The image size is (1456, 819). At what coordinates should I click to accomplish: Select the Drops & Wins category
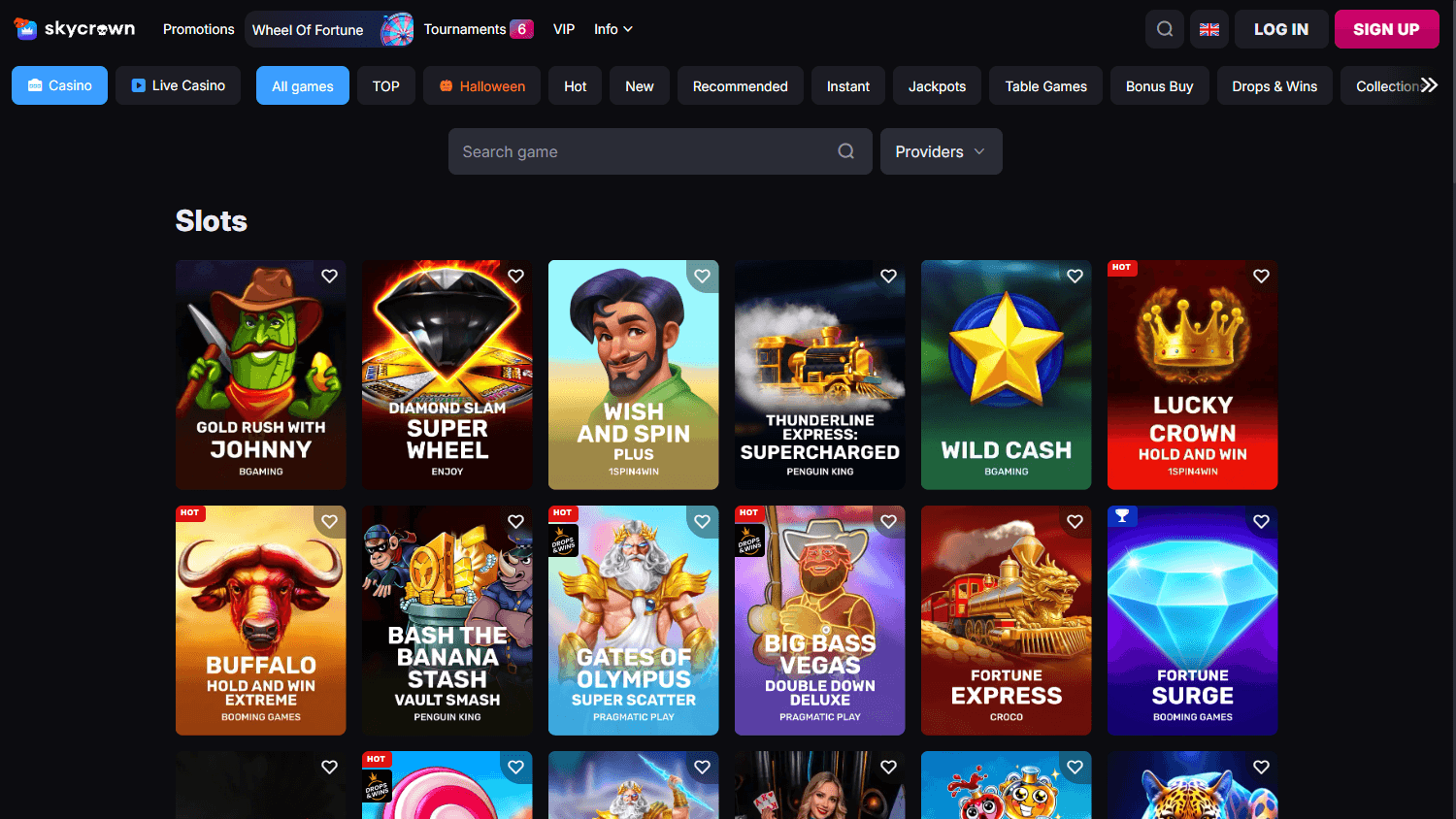coord(1274,85)
